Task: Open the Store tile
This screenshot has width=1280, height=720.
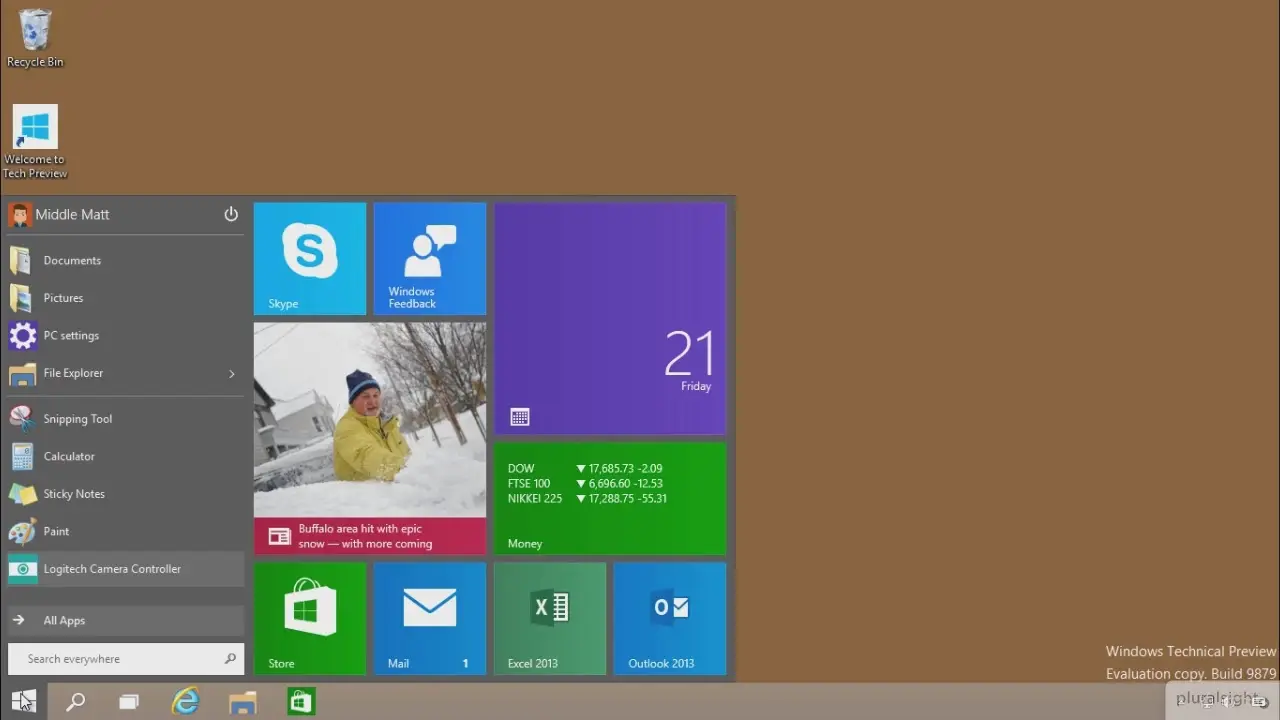Action: pos(310,619)
